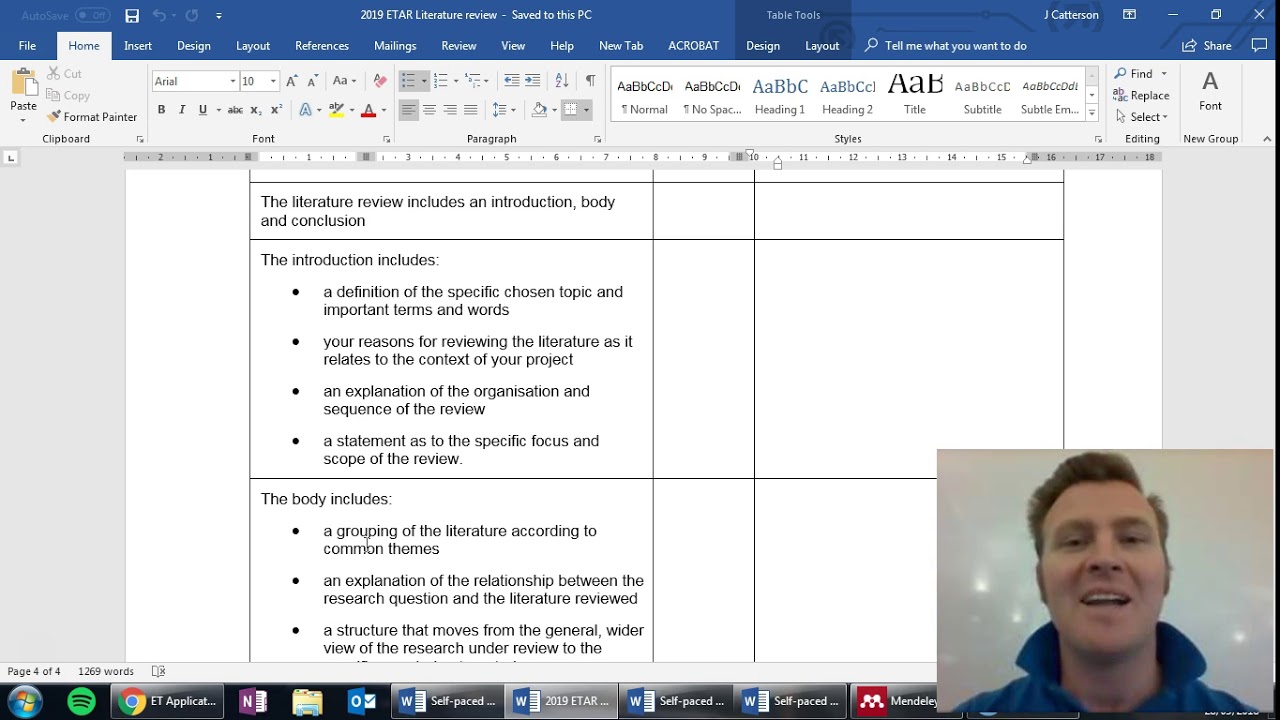Apply the Heading 1 style
The width and height of the screenshot is (1280, 720).
click(780, 95)
